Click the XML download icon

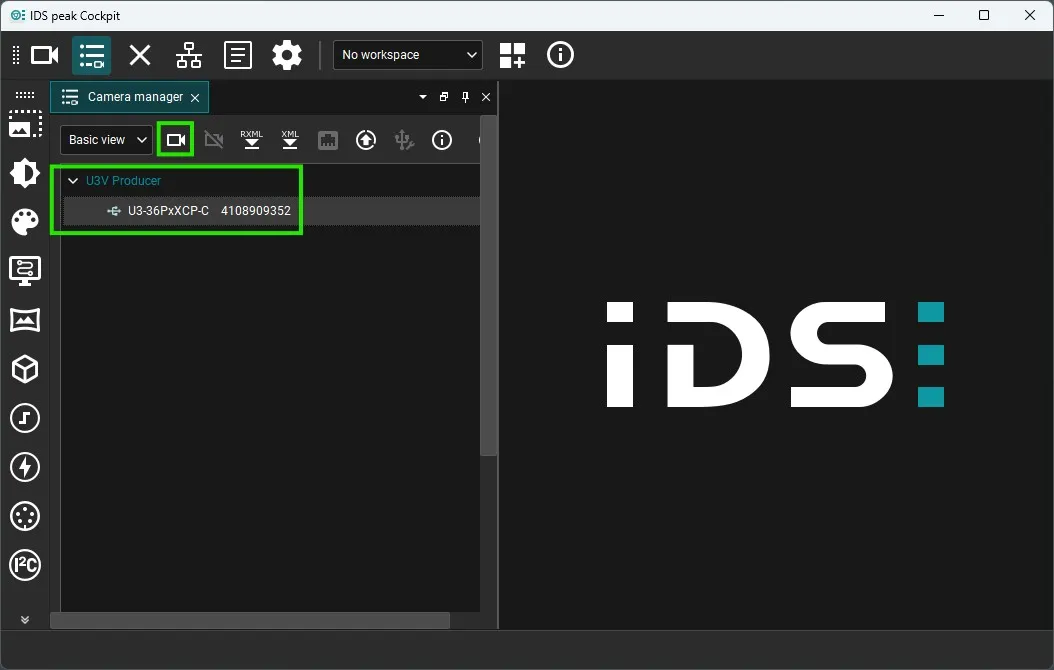pos(290,140)
